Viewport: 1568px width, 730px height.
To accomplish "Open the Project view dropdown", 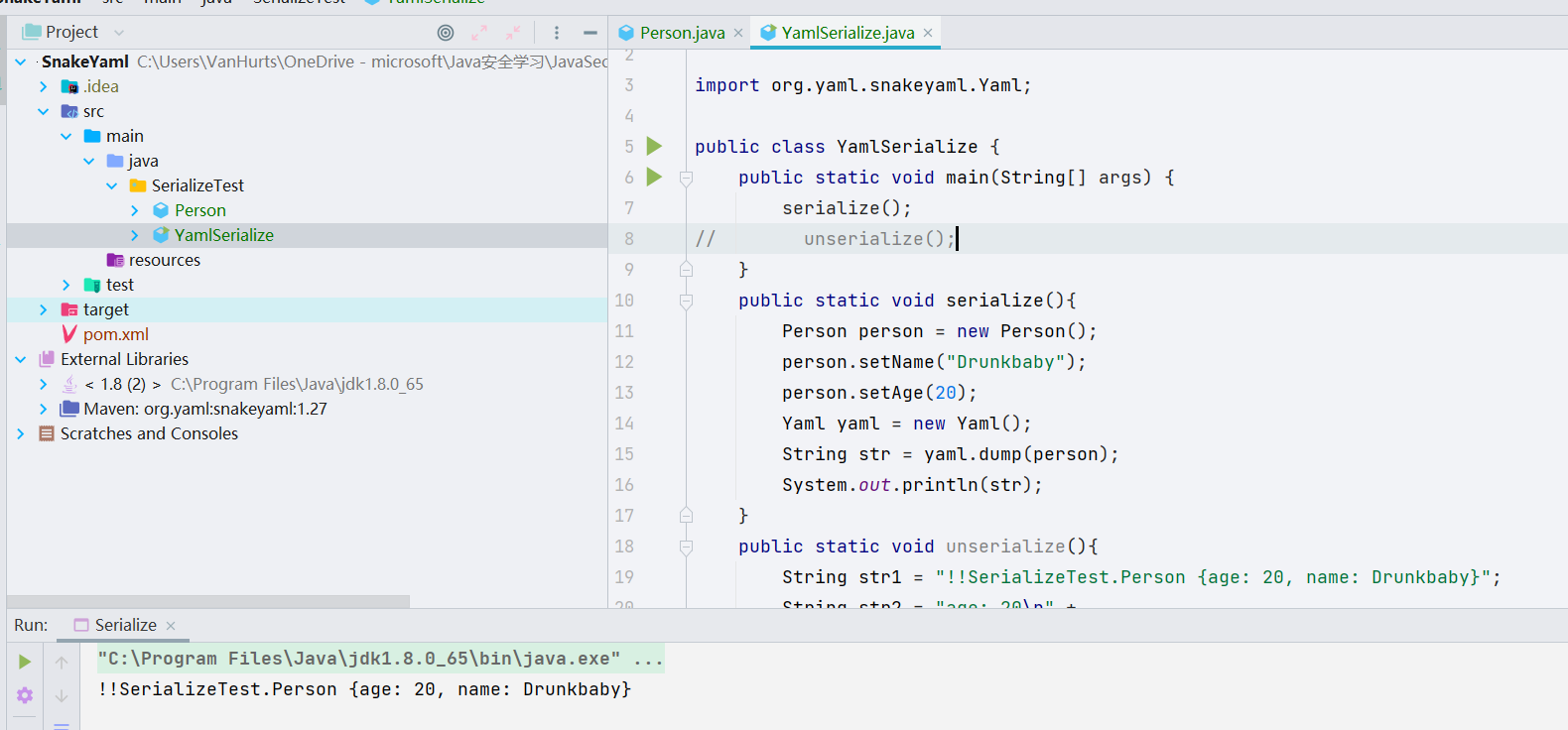I will pyautogui.click(x=119, y=33).
